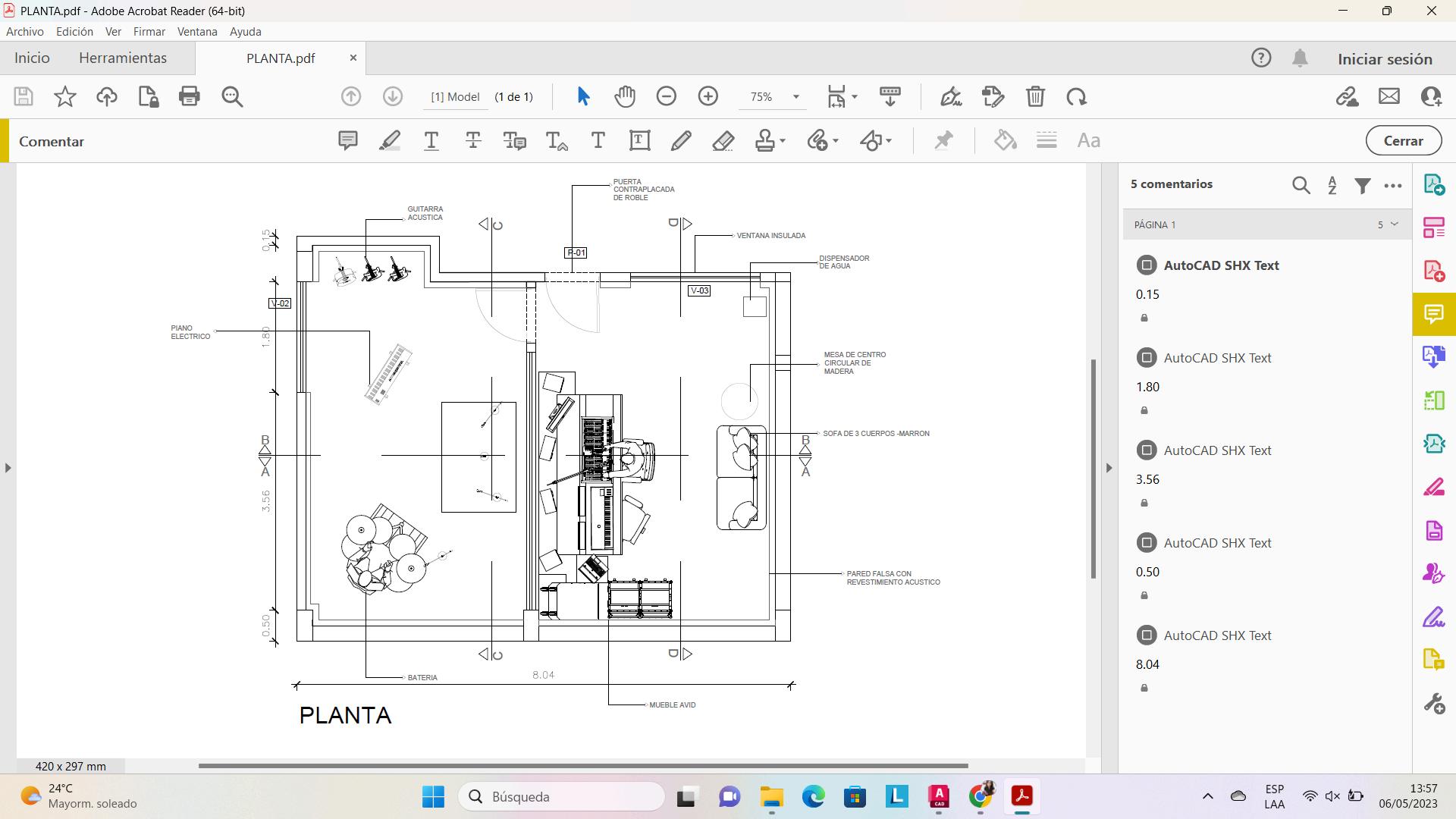Viewport: 1456px width, 819px height.
Task: Select the eraser tool
Action: [x=723, y=140]
